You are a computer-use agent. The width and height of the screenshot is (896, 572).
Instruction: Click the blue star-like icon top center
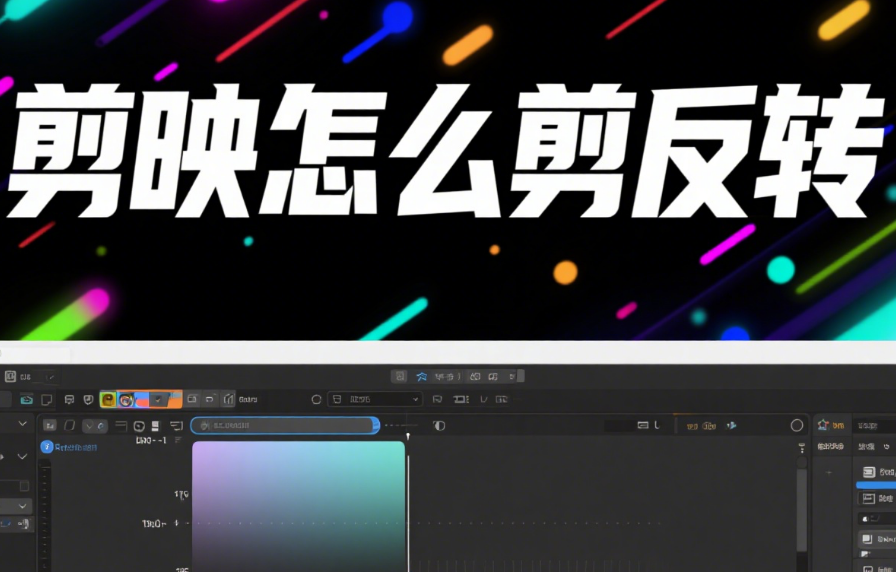click(422, 377)
